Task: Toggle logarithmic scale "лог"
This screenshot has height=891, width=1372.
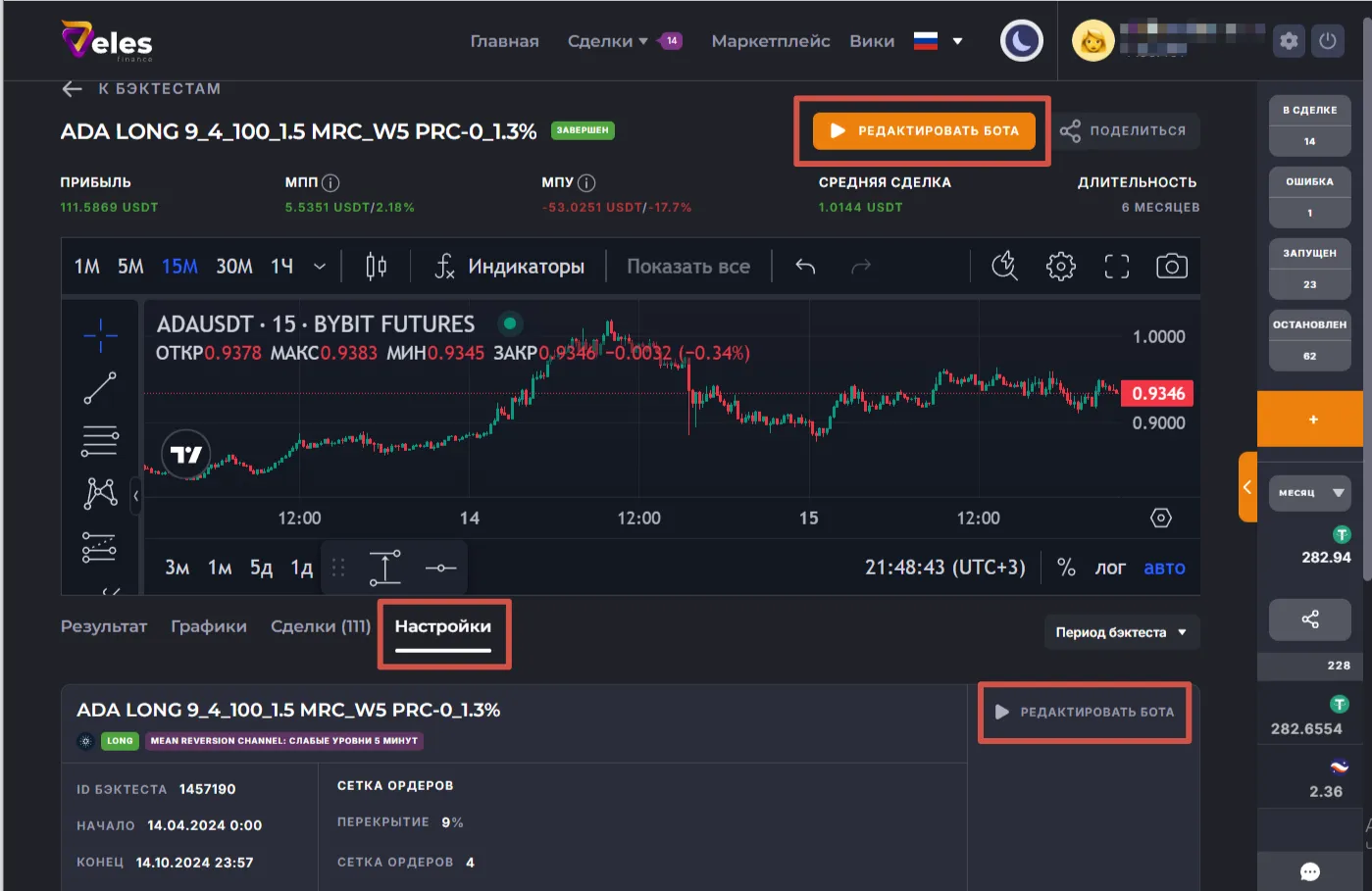Action: tap(1110, 568)
